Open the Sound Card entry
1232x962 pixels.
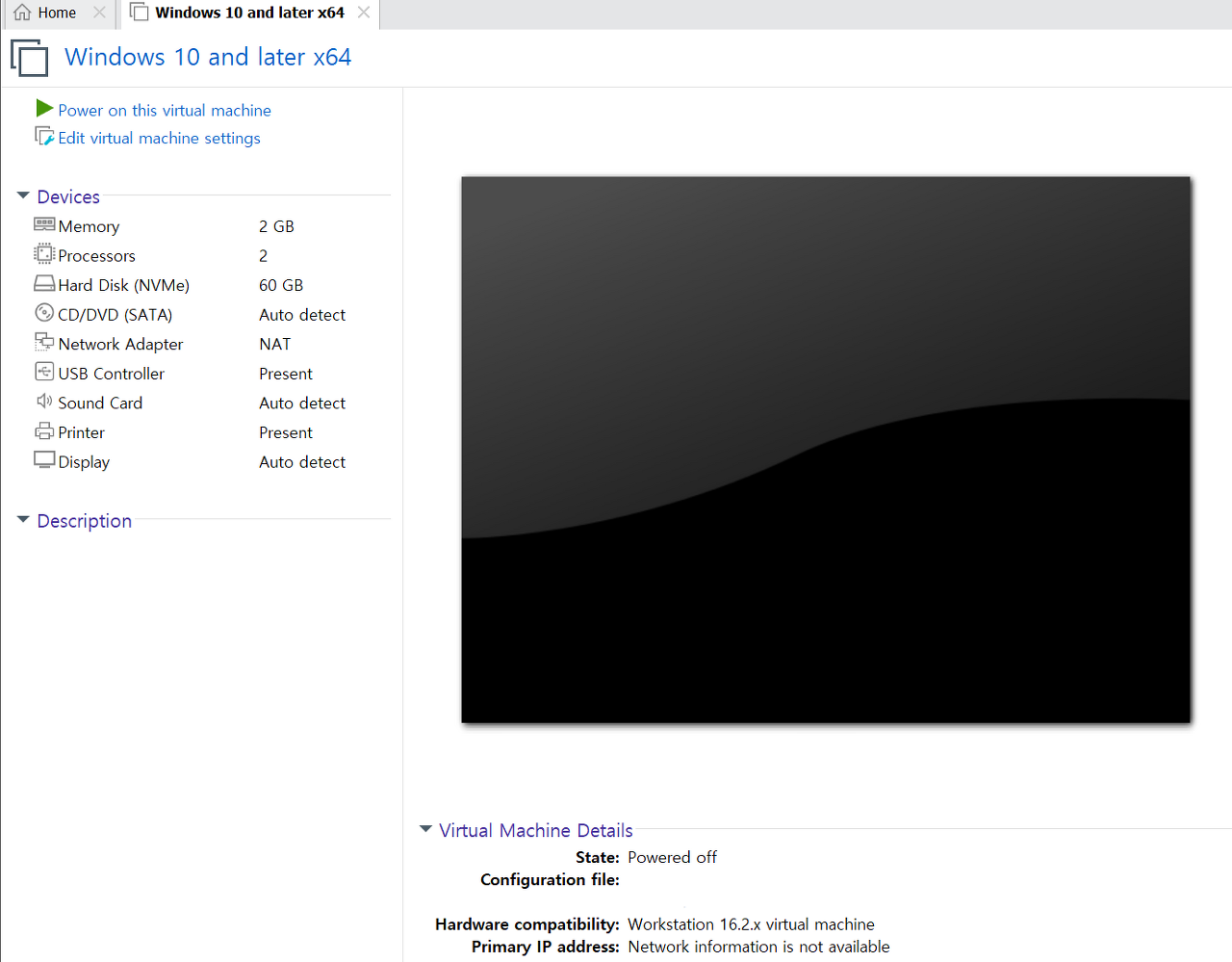pyautogui.click(x=100, y=403)
